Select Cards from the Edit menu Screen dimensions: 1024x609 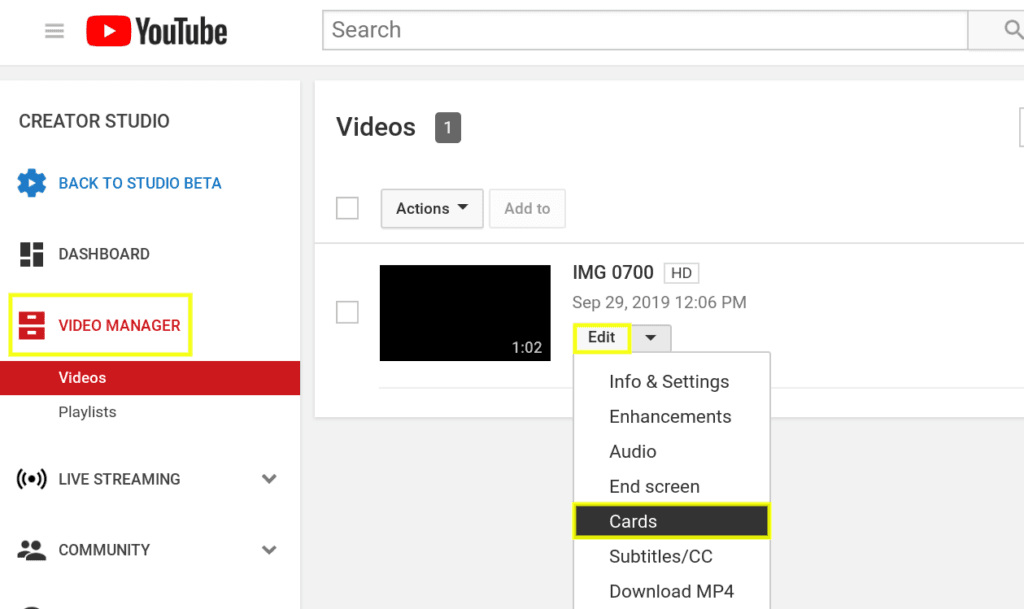point(633,521)
